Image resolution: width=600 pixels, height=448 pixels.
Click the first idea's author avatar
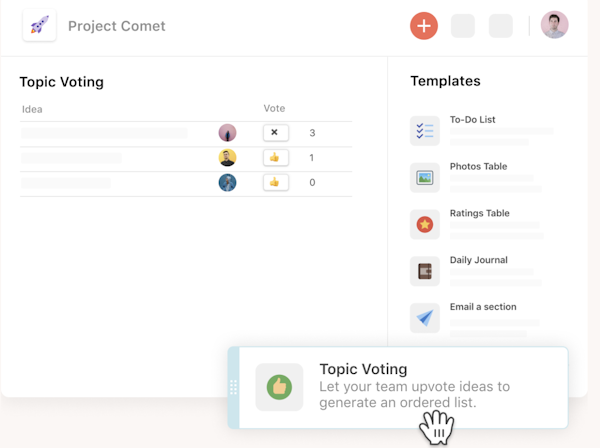point(228,132)
